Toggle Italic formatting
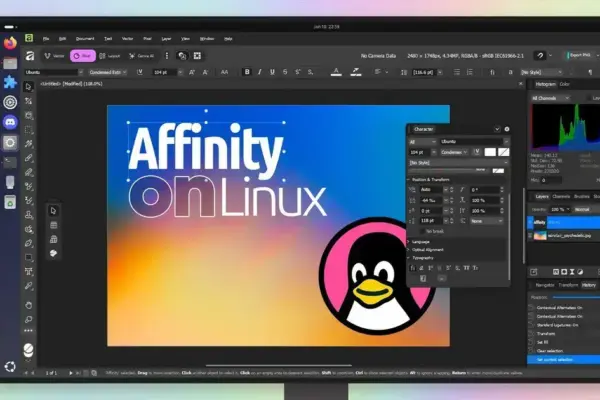This screenshot has height=400, width=600. click(259, 72)
